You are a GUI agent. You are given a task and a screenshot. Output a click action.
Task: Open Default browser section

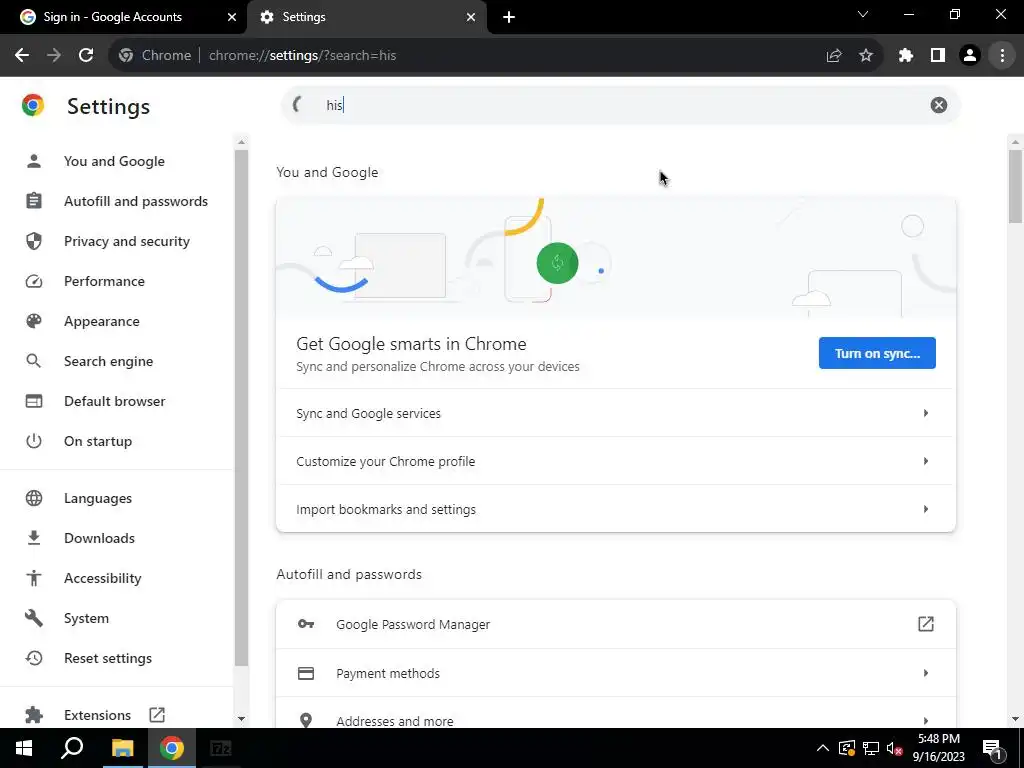[114, 401]
